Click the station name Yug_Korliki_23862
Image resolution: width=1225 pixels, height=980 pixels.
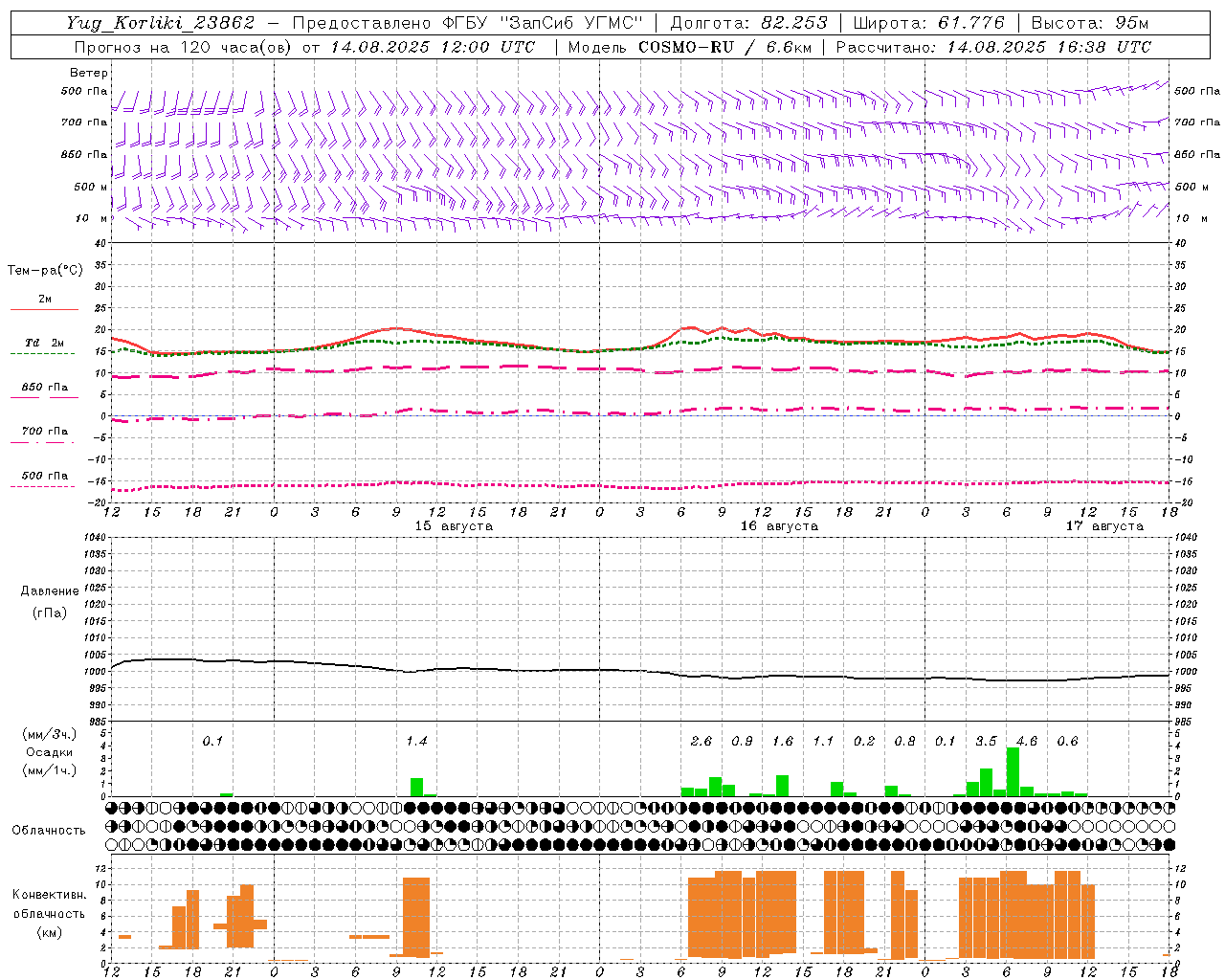[x=161, y=23]
